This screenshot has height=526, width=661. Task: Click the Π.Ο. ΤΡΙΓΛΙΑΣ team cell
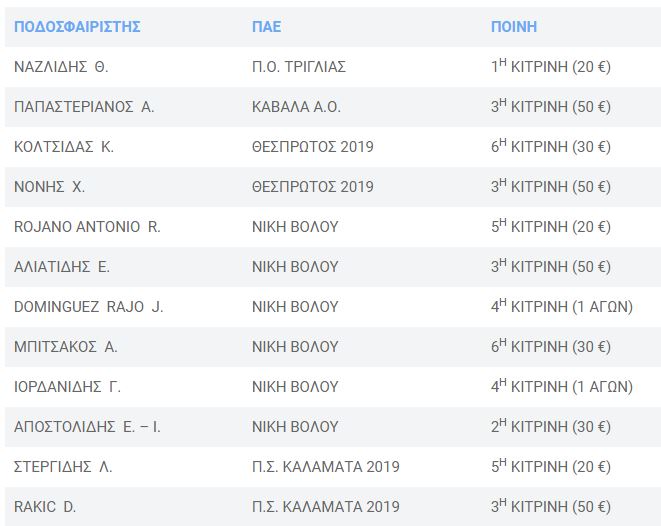point(299,67)
